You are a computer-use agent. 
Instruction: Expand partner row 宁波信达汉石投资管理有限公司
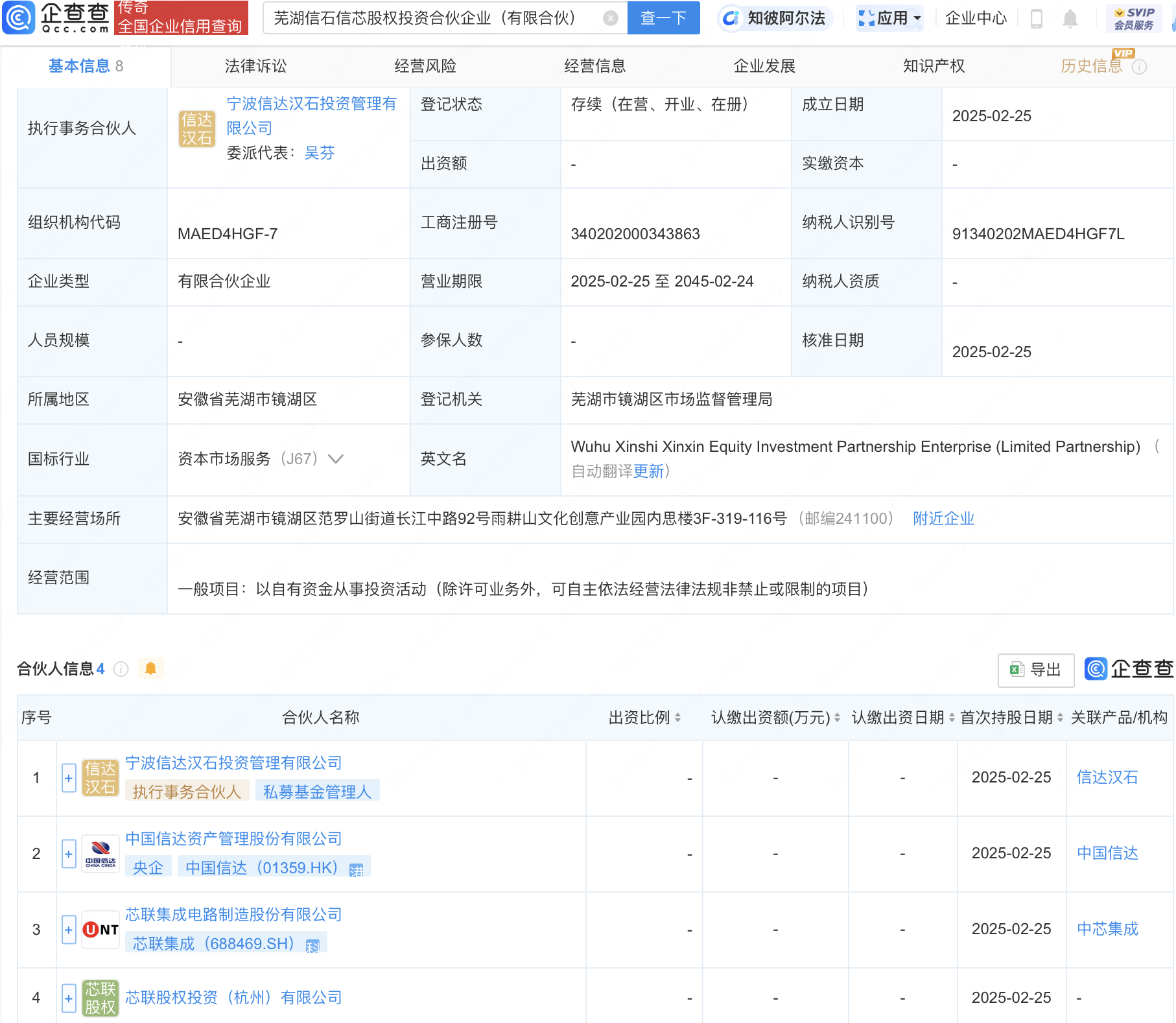[x=69, y=777]
